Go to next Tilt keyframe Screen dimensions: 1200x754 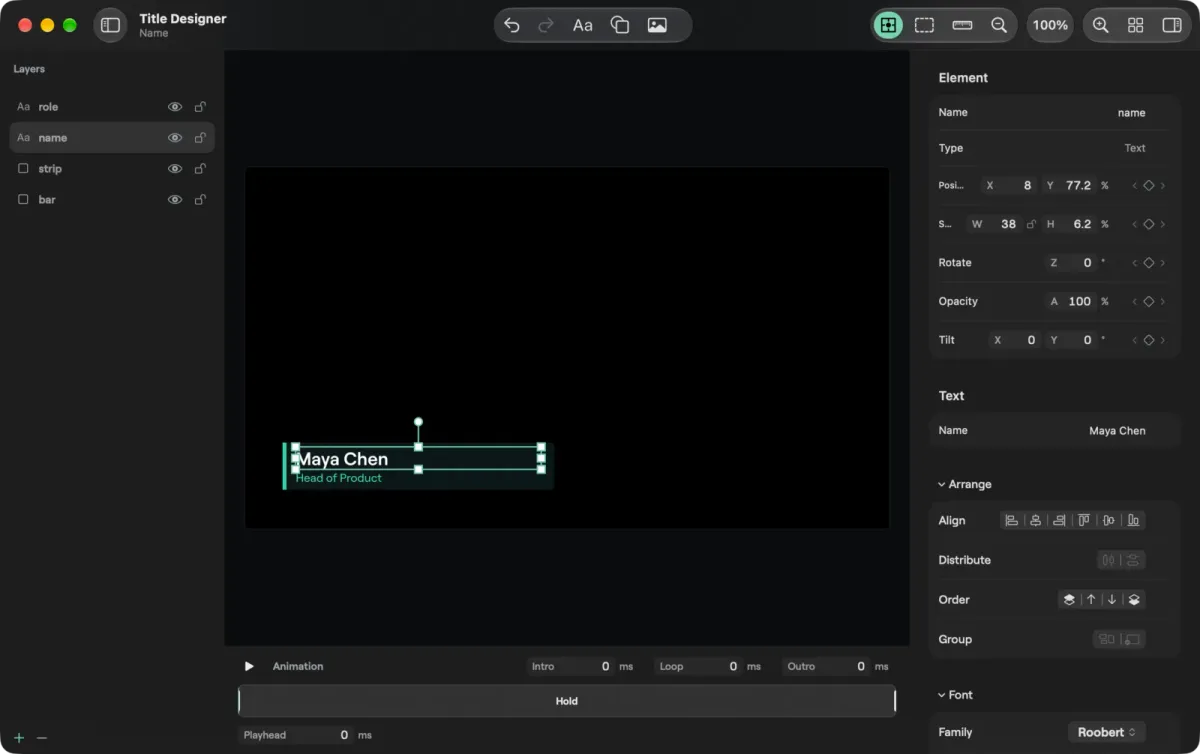pos(1163,340)
